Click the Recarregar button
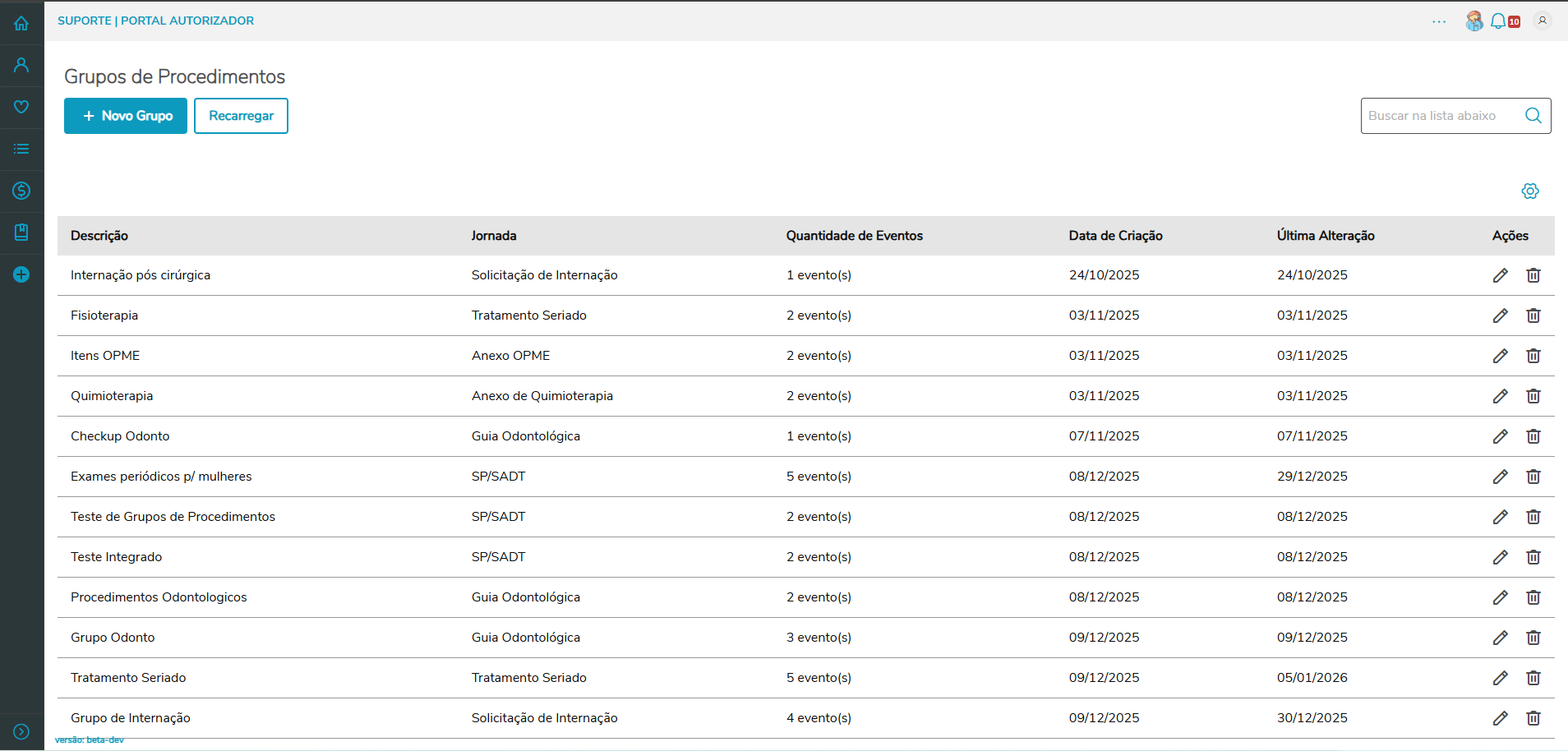1568x751 pixels. pos(241,116)
